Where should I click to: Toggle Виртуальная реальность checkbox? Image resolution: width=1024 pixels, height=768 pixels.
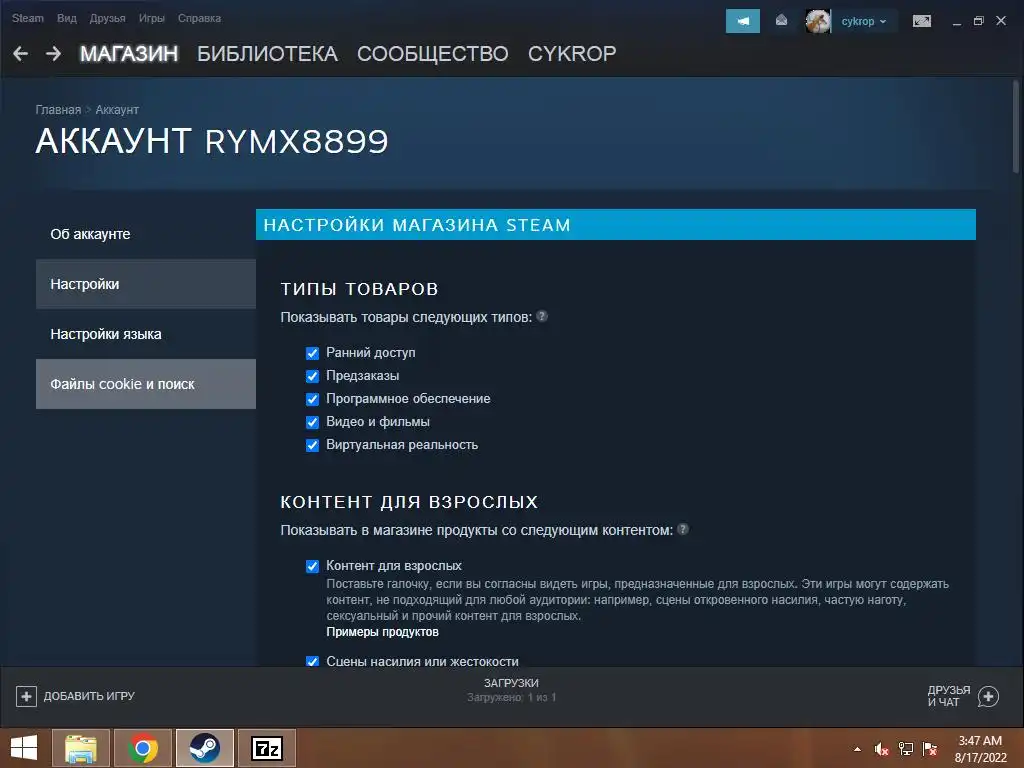[312, 445]
